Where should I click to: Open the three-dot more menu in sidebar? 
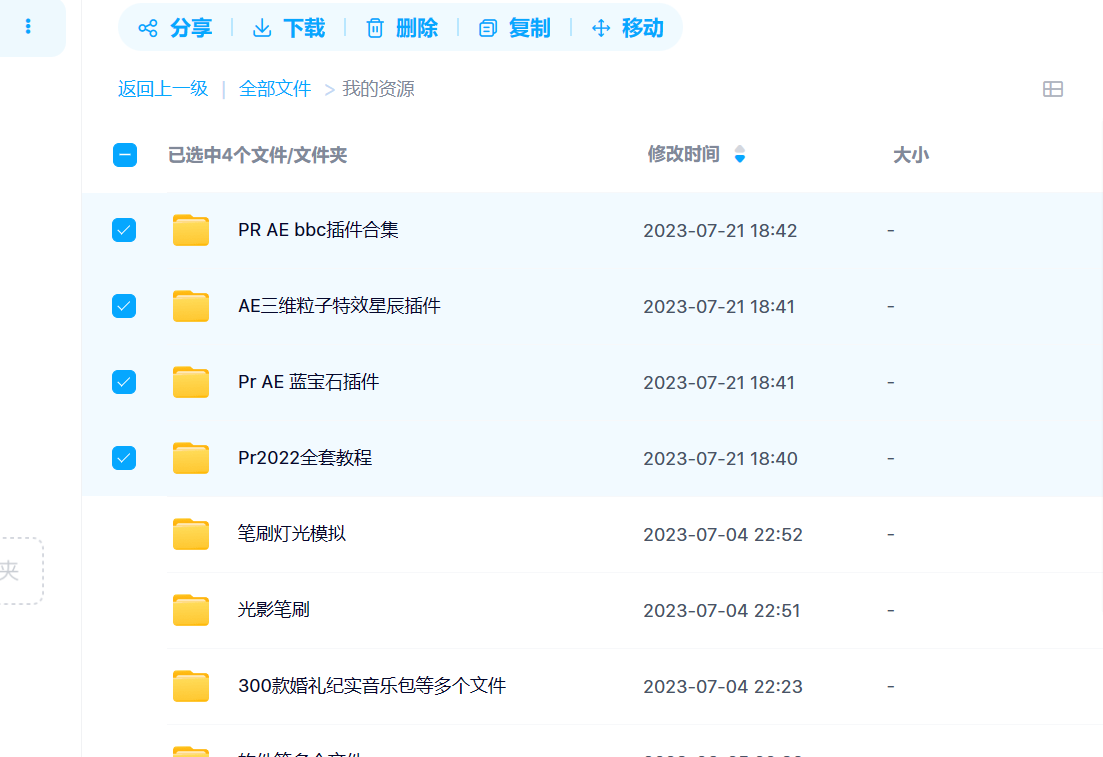pyautogui.click(x=28, y=26)
